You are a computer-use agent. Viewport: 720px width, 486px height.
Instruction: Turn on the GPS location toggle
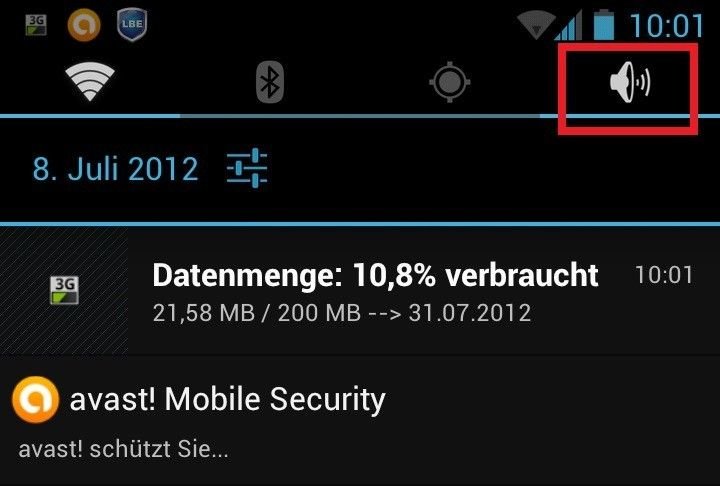click(450, 82)
